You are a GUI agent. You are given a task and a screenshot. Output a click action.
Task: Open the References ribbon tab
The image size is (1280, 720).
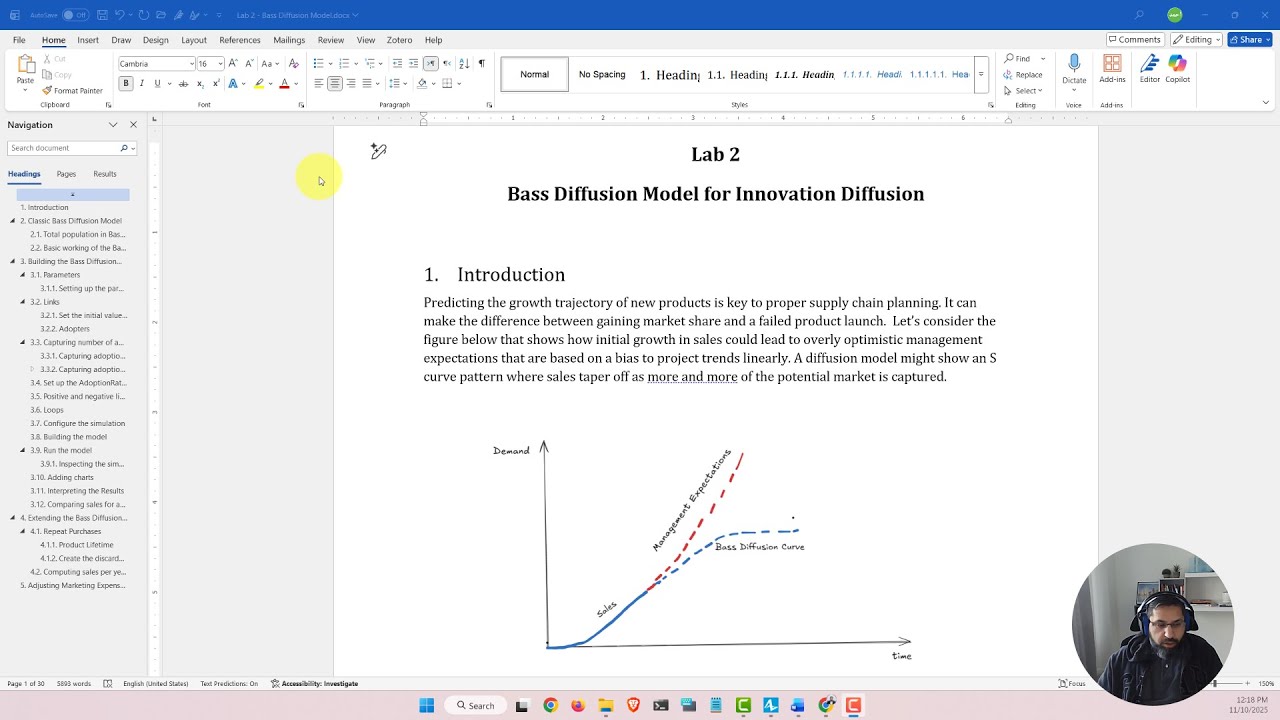pyautogui.click(x=240, y=40)
